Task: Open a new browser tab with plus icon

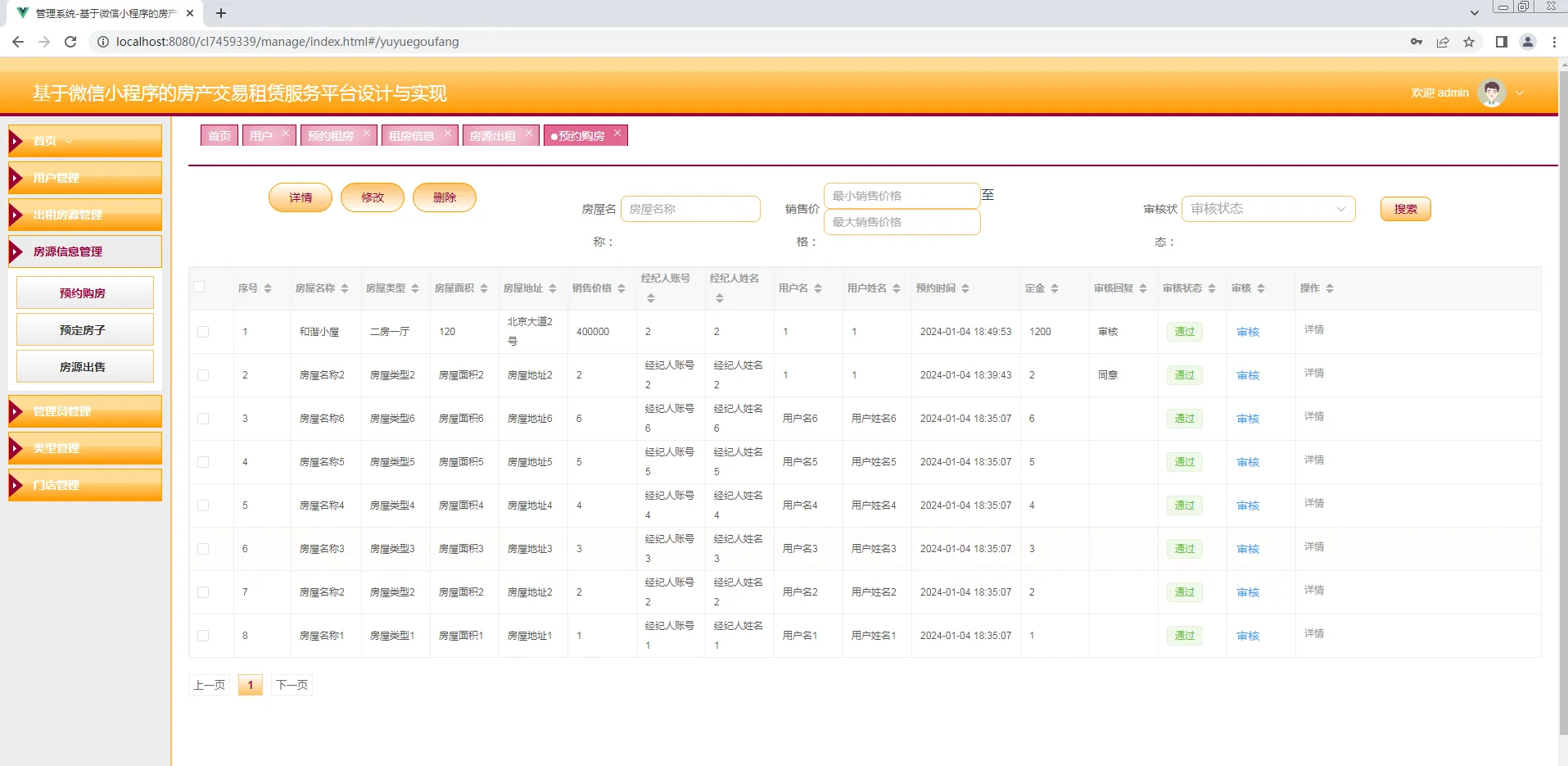Action: (221, 13)
